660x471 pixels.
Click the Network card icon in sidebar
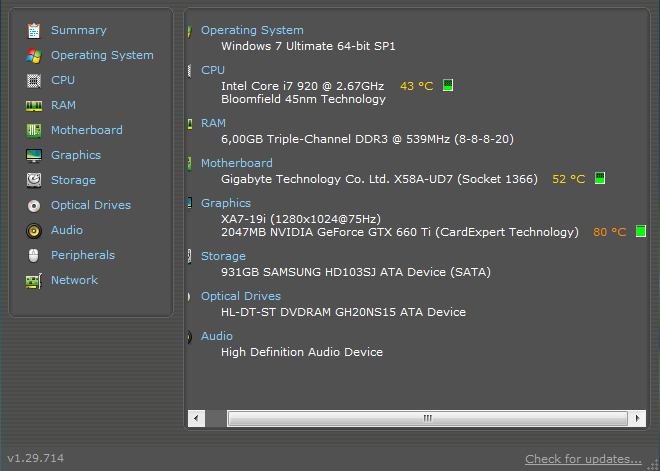34,281
